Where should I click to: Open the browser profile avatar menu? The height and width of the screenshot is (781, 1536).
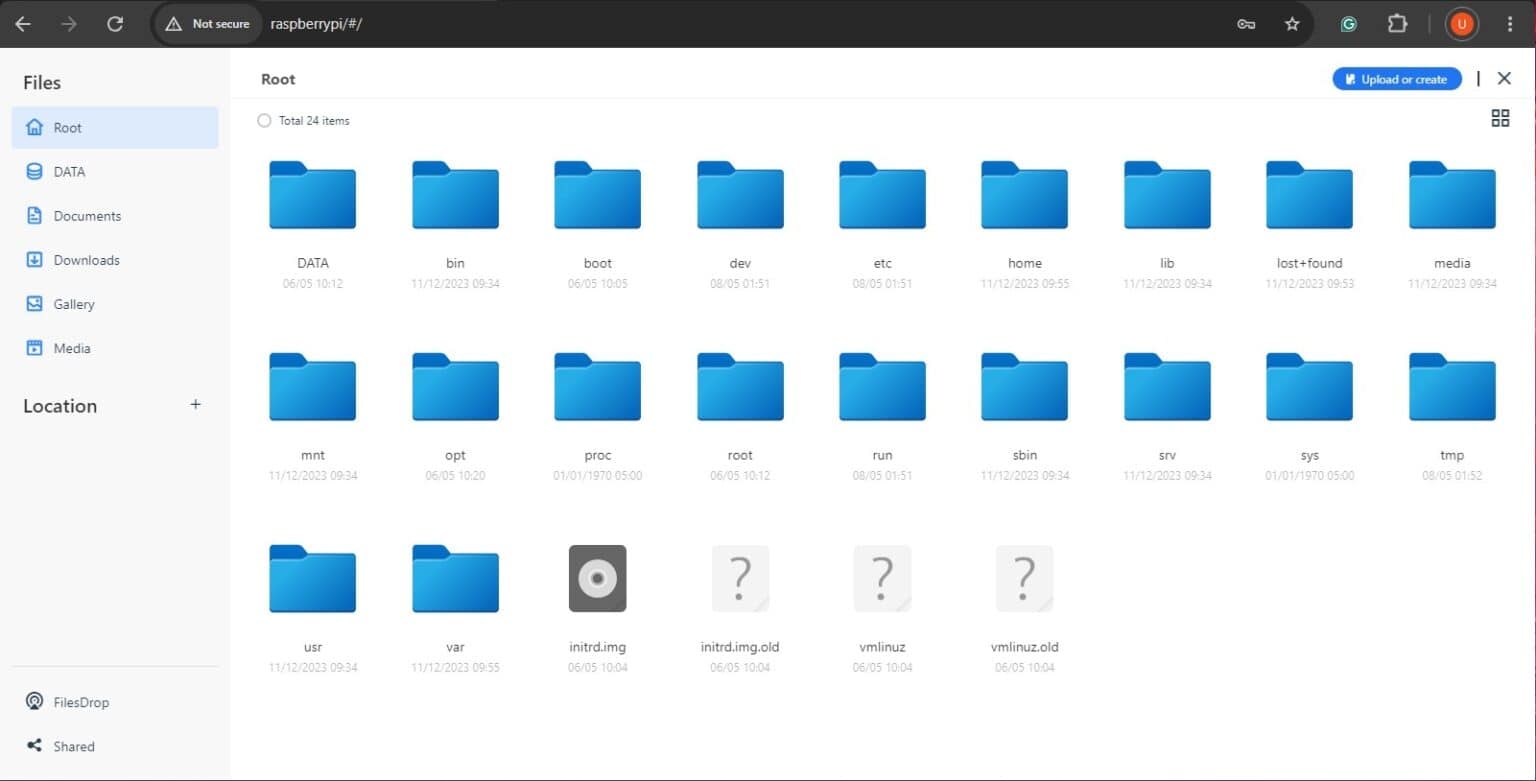click(1461, 23)
